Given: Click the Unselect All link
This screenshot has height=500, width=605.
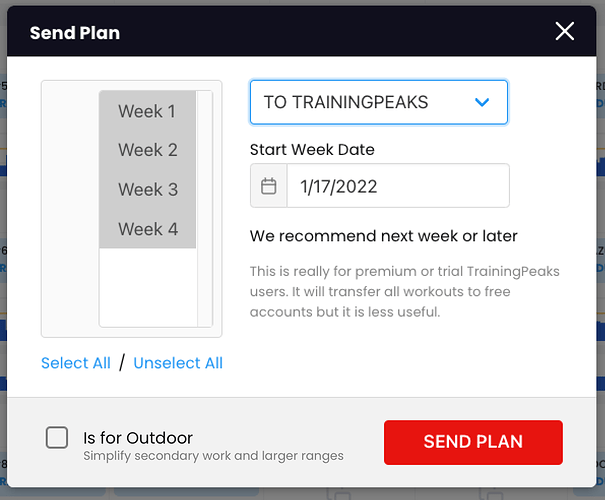Looking at the screenshot, I should 178,363.
